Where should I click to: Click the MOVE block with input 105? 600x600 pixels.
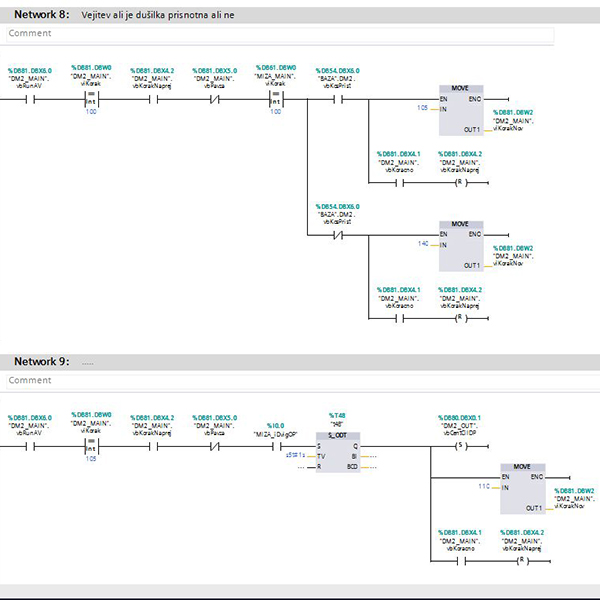click(x=460, y=110)
